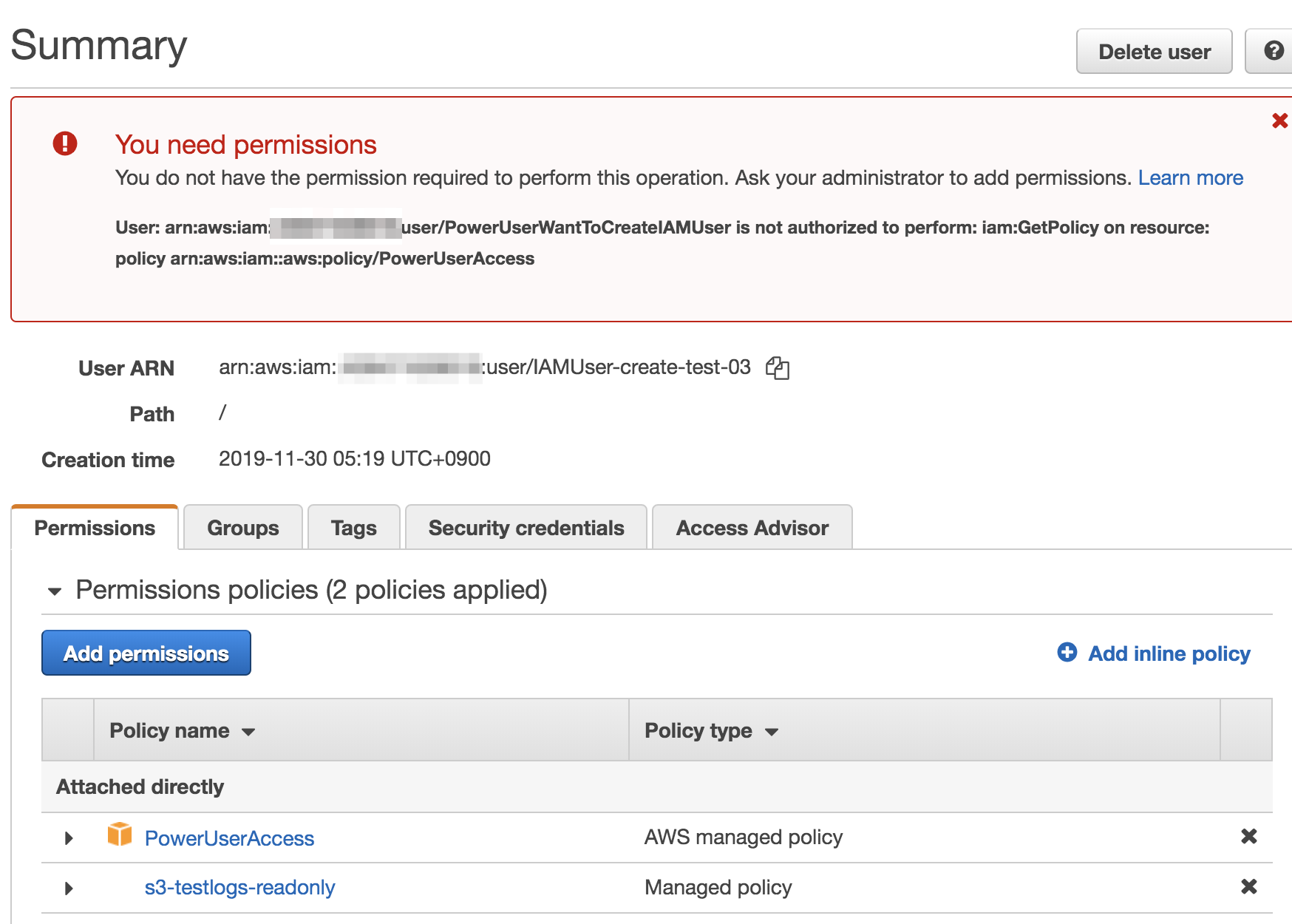Click the Delete user button
This screenshot has width=1292, height=924.
(x=1154, y=52)
